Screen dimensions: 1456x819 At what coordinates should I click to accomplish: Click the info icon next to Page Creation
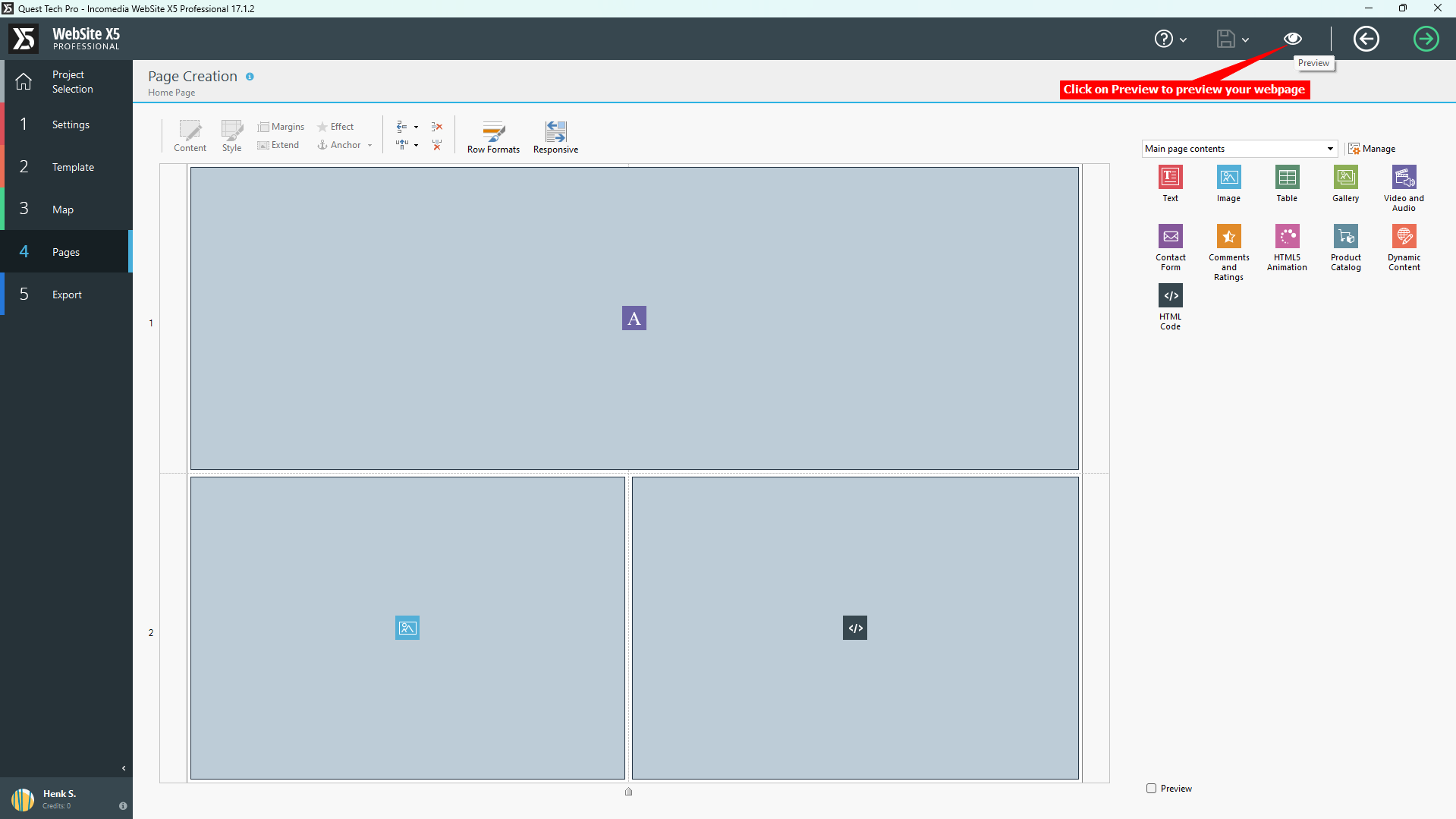point(250,77)
